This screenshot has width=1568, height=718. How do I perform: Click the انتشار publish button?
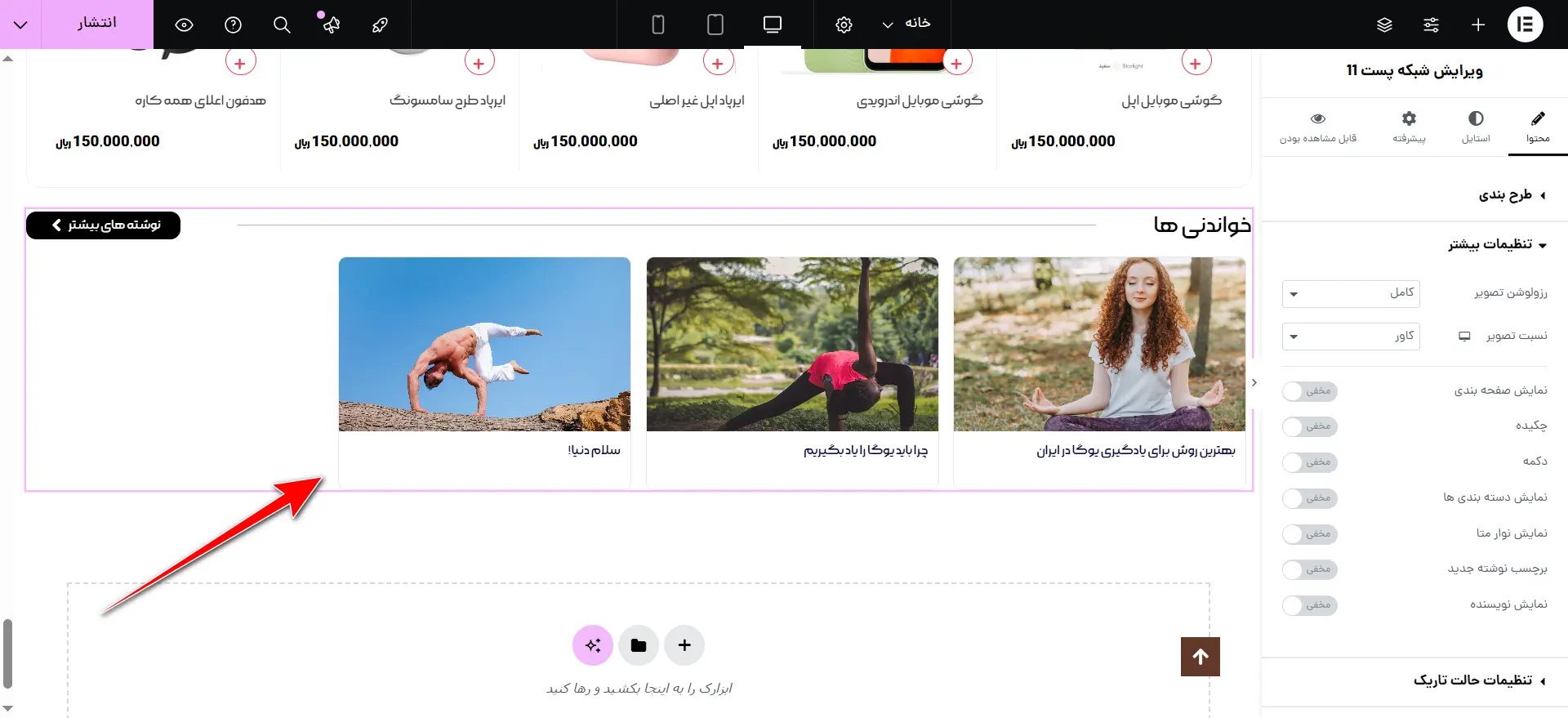pos(97,24)
